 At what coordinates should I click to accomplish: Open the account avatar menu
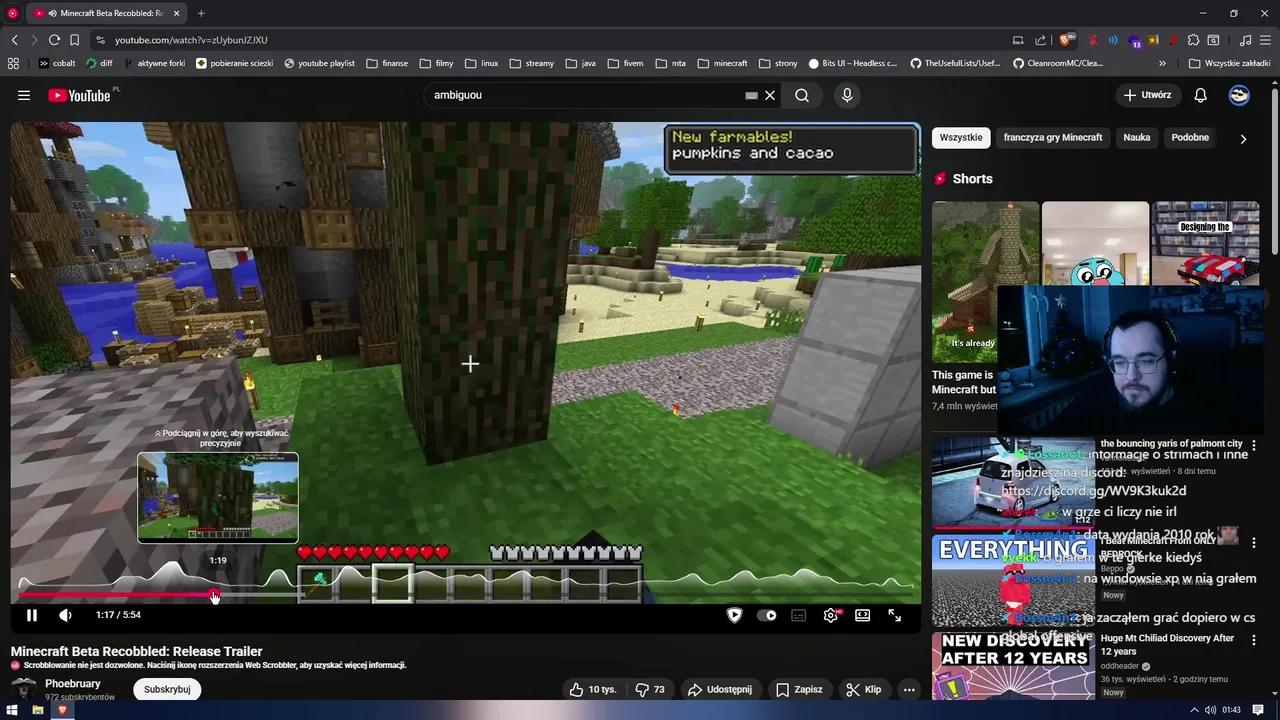tap(1239, 95)
